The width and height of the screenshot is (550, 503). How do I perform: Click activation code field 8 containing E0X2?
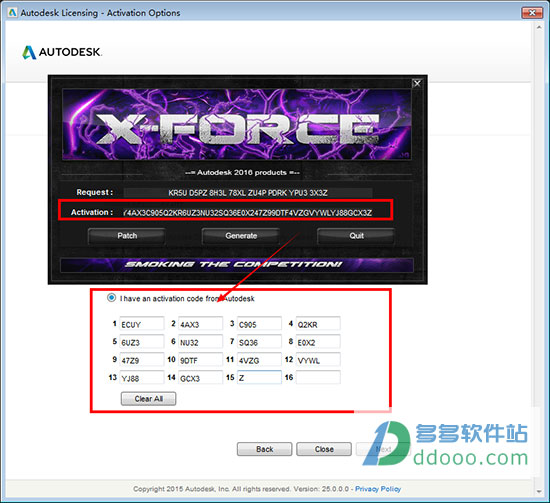coord(318,342)
